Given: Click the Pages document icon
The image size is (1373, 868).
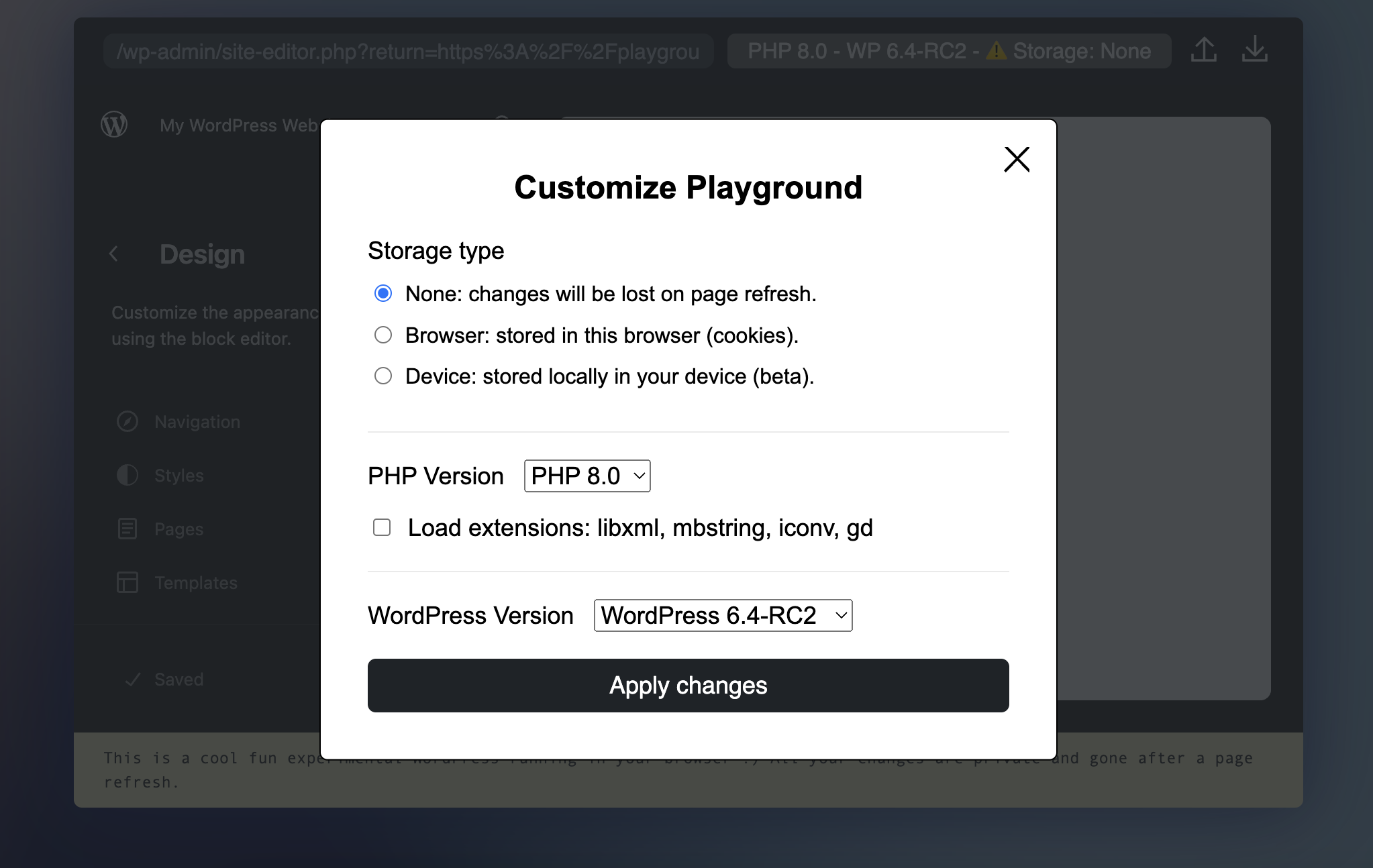Looking at the screenshot, I should (128, 529).
